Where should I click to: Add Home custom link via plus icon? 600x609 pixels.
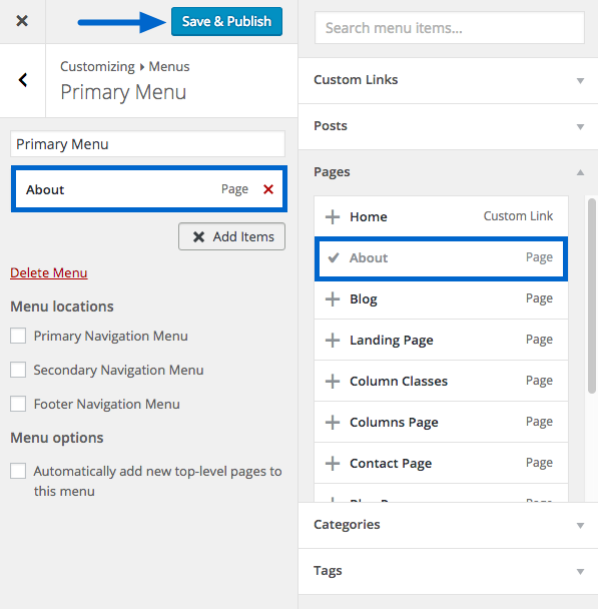coord(332,217)
